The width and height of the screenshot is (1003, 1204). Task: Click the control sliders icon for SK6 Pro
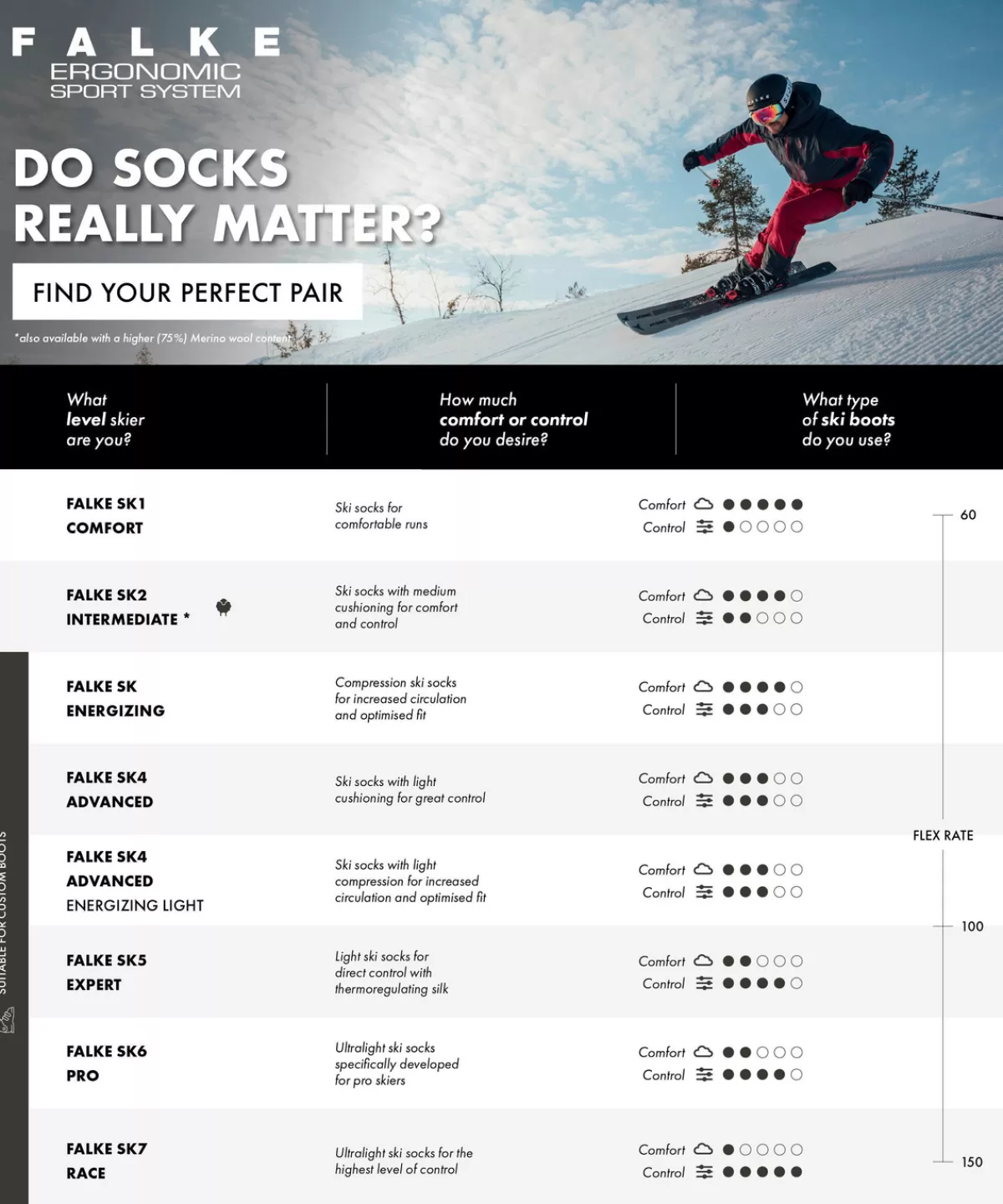tap(705, 1074)
